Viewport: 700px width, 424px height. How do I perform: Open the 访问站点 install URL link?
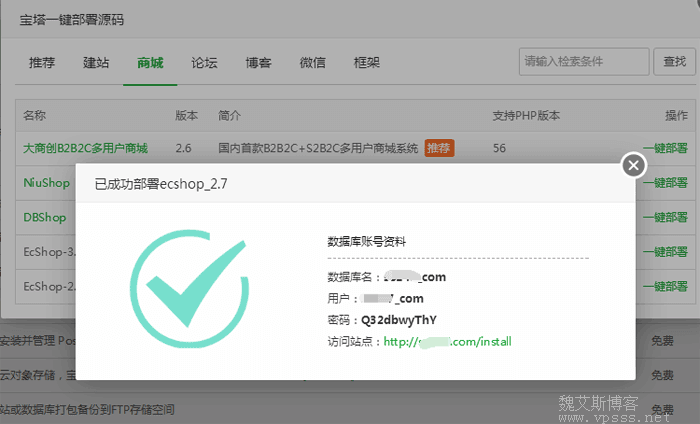pos(447,342)
